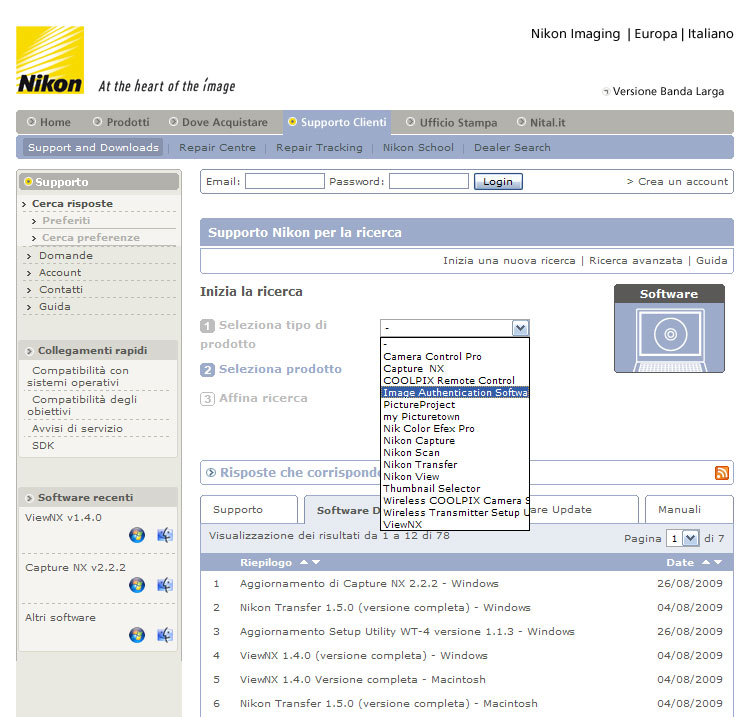Go to Repair Centre
Screen dimensions: 747x717
[x=217, y=148]
